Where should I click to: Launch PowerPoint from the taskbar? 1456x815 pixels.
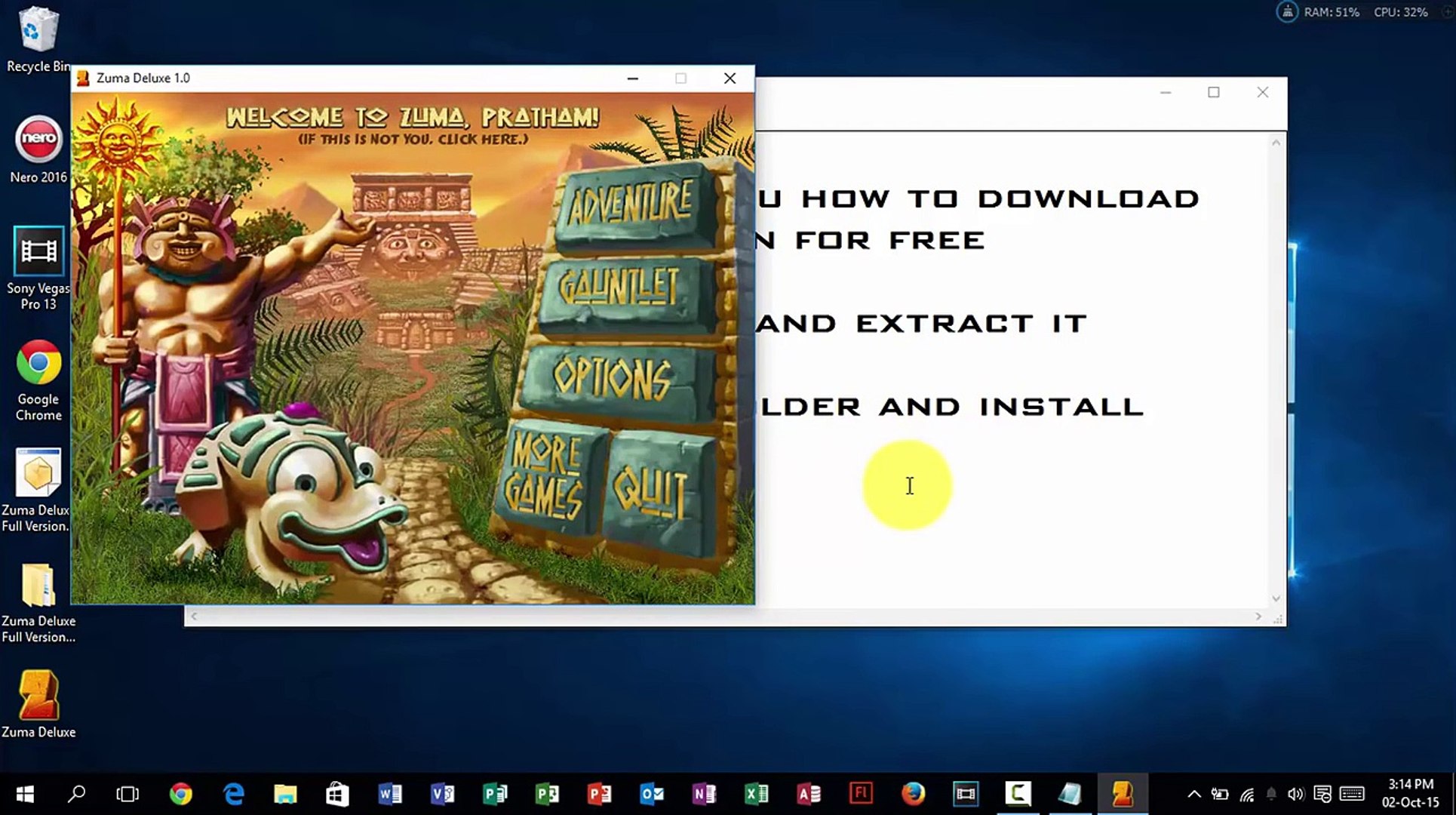coord(599,794)
